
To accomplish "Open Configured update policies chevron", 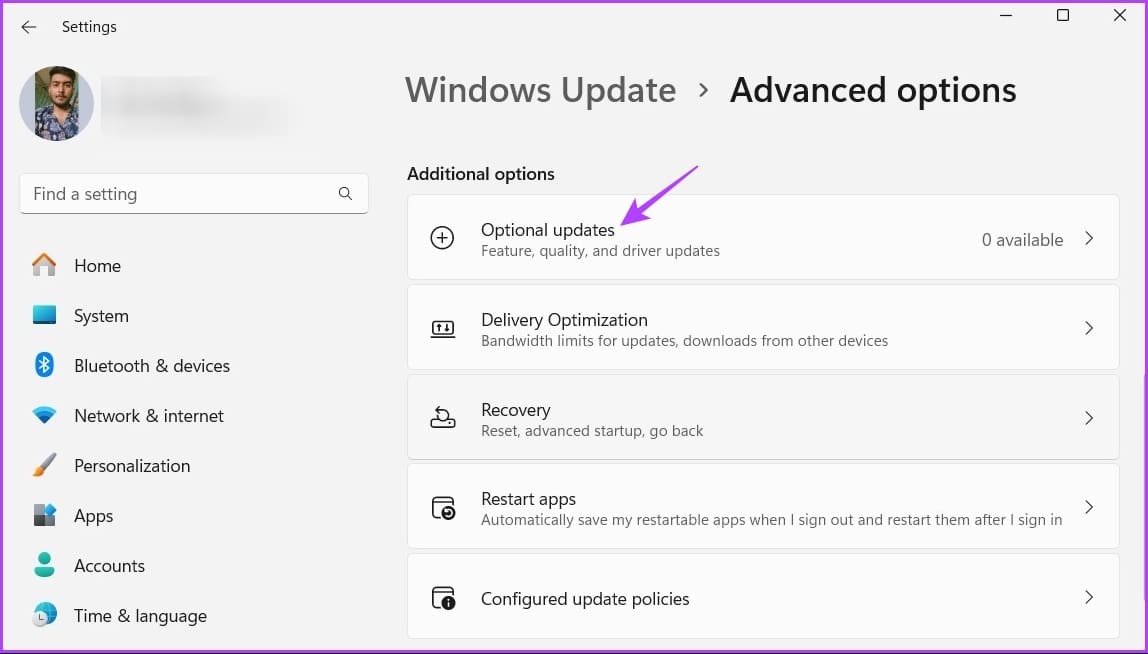I will pos(1089,597).
